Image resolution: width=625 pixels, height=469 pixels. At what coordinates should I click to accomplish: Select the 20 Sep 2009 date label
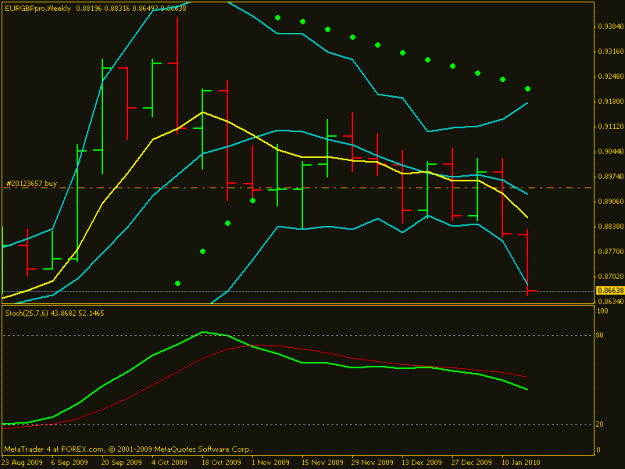(x=122, y=463)
